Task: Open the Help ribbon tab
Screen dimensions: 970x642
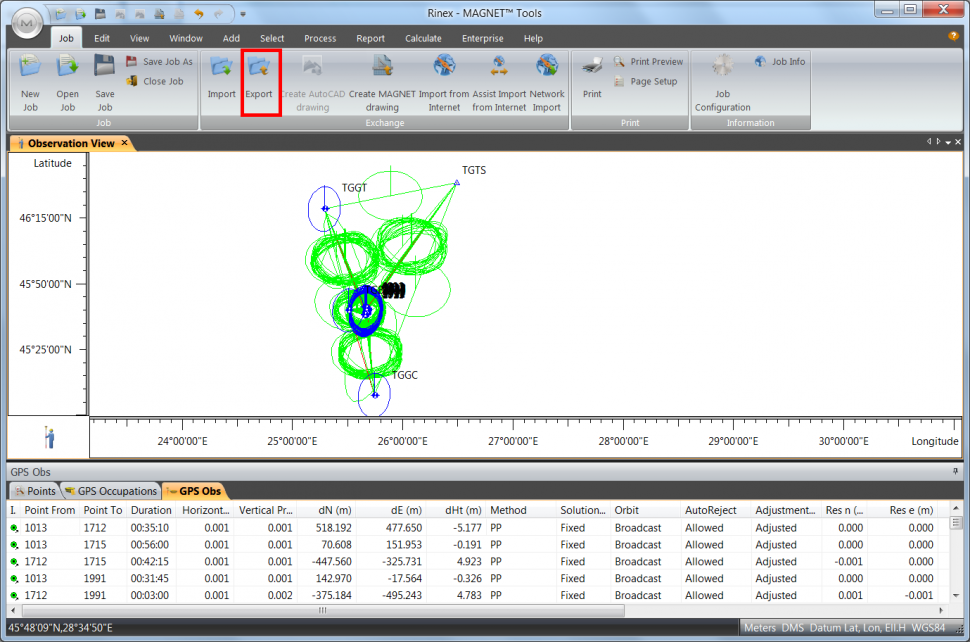Action: pos(533,38)
